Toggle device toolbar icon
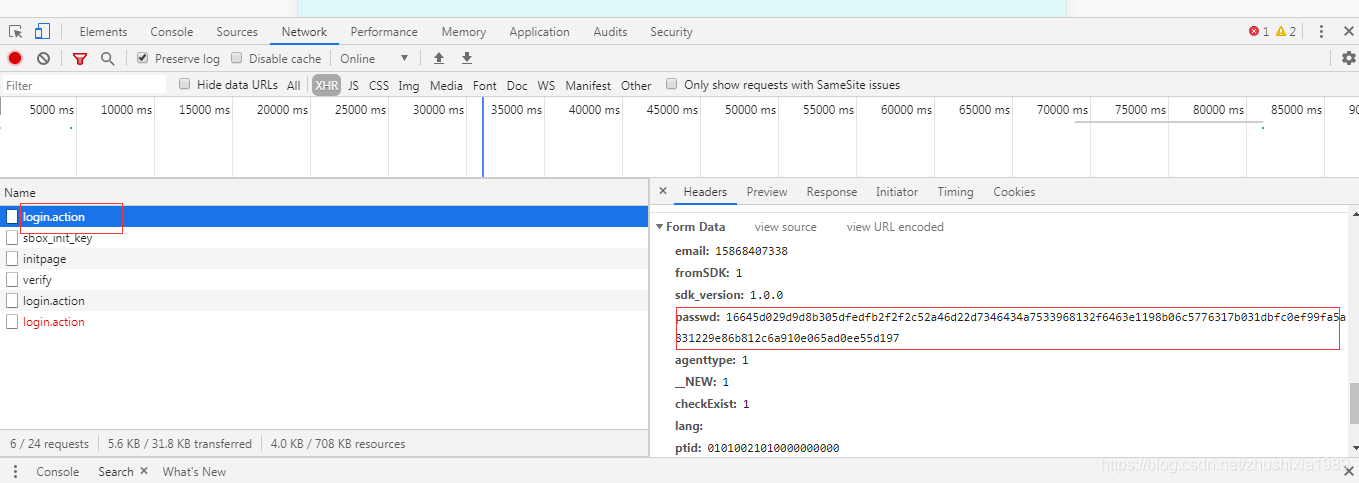 point(42,32)
